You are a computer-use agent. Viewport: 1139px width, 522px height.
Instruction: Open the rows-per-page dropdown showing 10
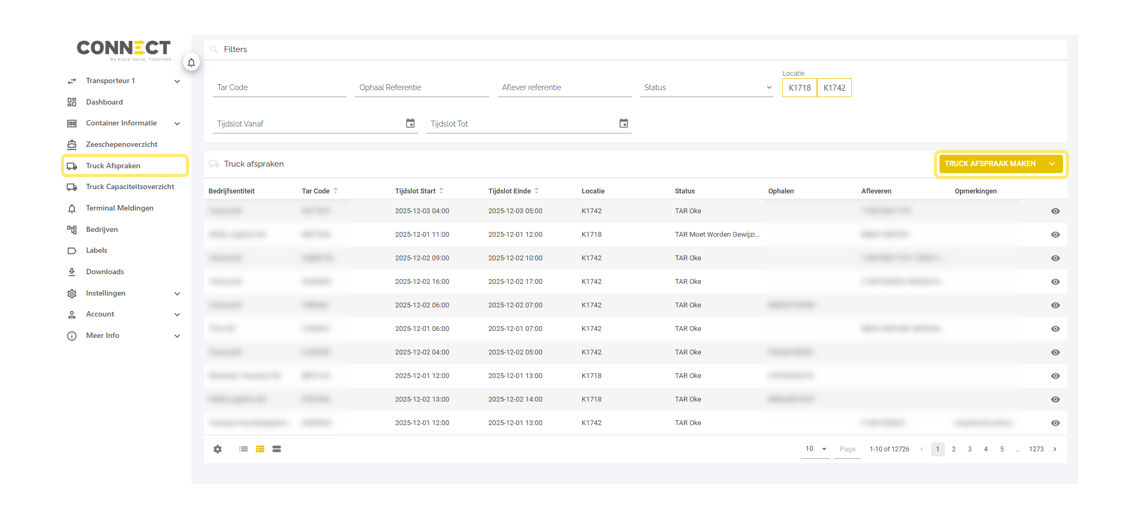coord(816,449)
